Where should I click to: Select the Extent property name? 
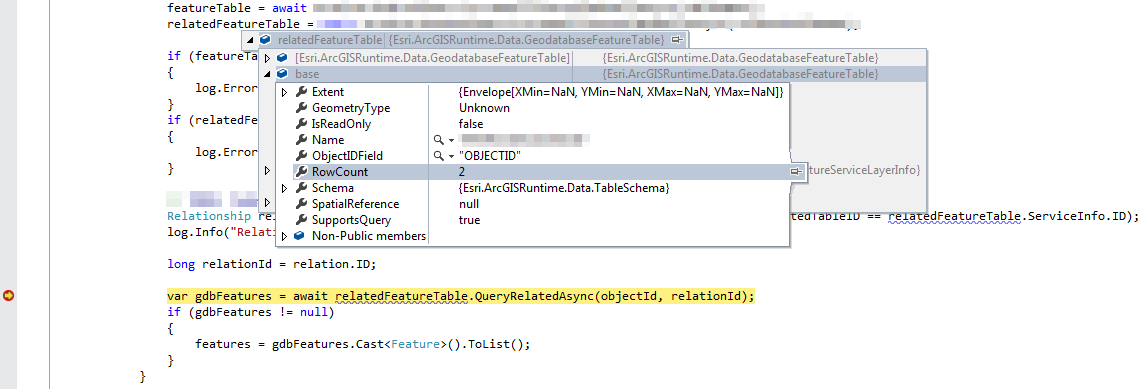(328, 92)
